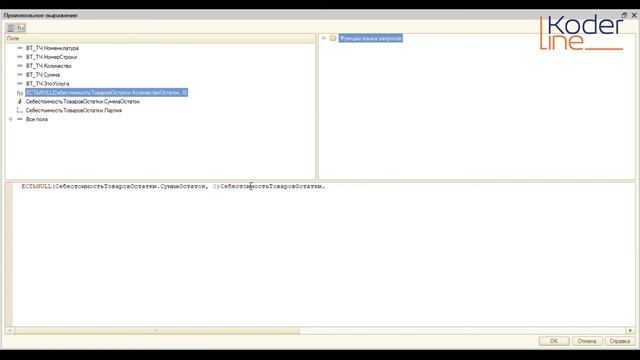This screenshot has width=640, height=360.
Task: Click the Отмена cancel button
Action: 587,341
